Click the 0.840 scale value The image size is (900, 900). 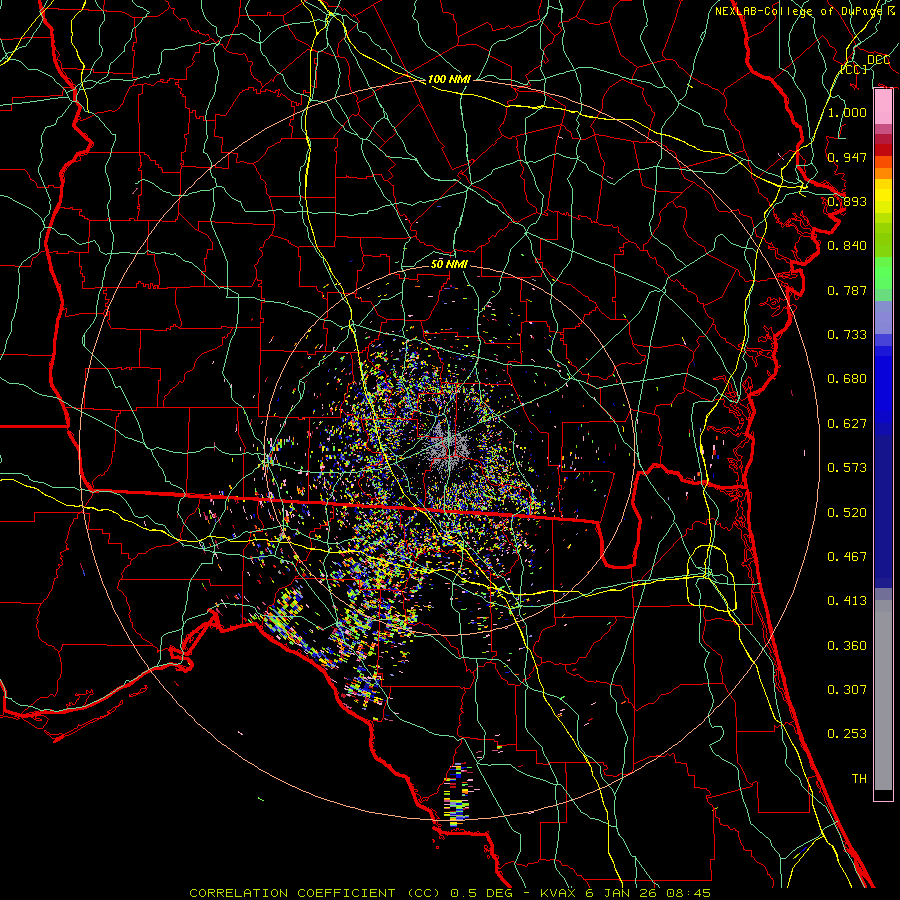coord(847,246)
